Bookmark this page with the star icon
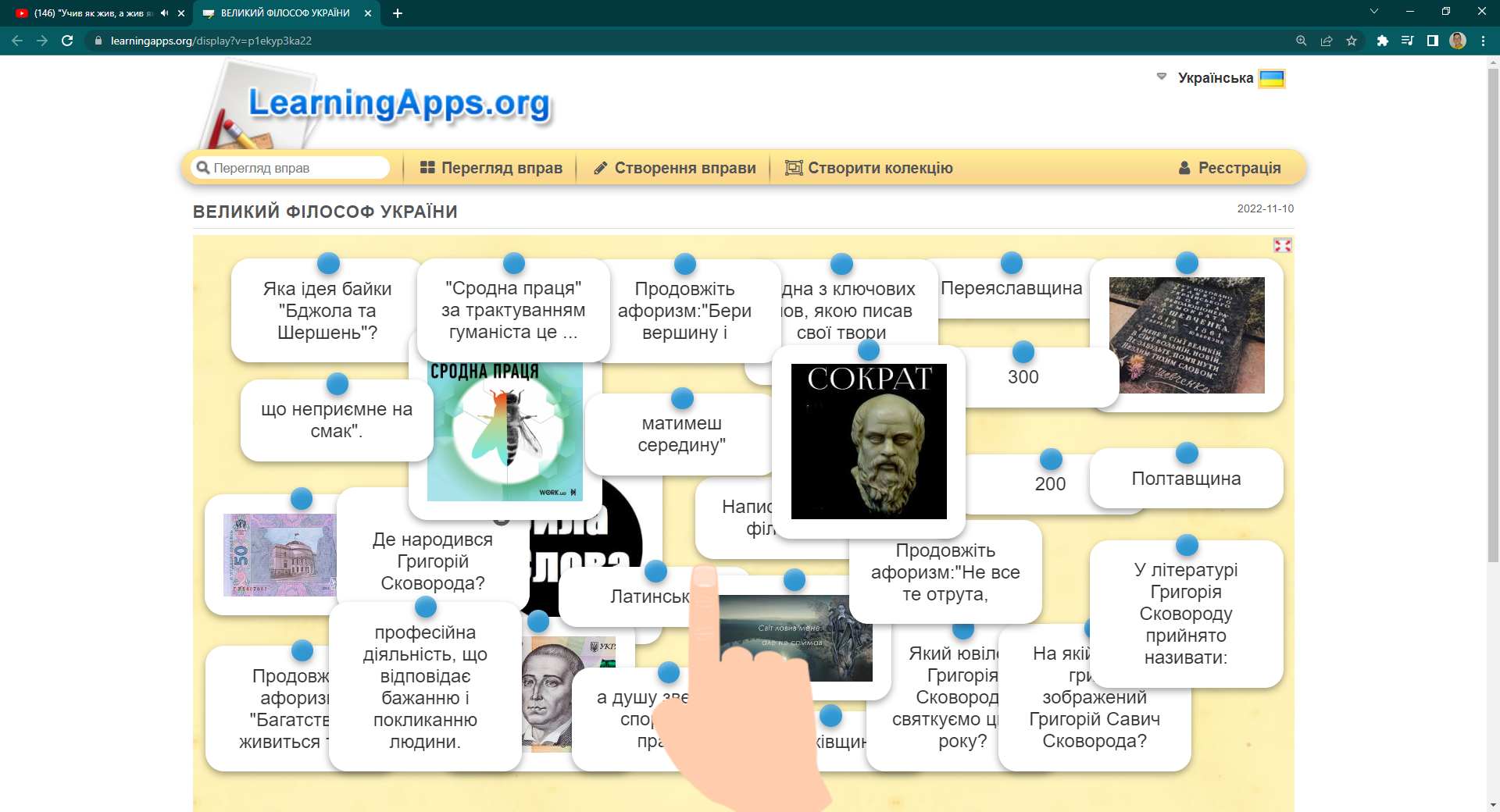This screenshot has height=812, width=1500. point(1352,41)
